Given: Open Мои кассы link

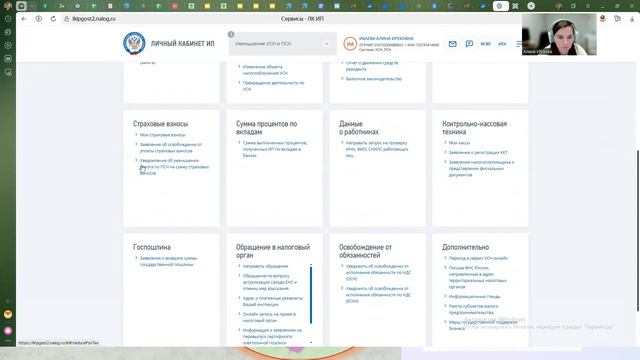Looking at the screenshot, I should [459, 143].
